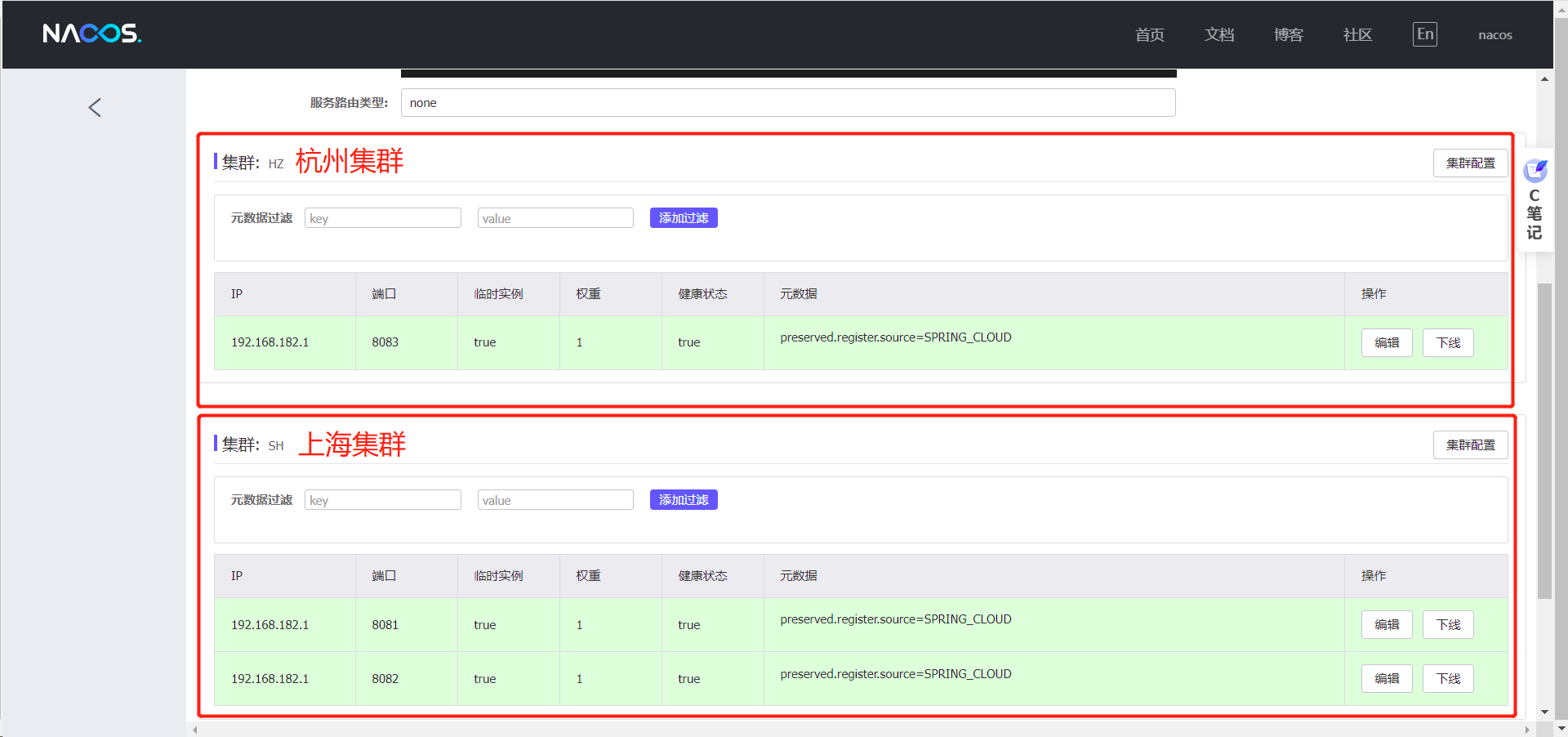
Task: Click the scroll-down arrow of the content scrollbar
Action: pyautogui.click(x=1544, y=712)
